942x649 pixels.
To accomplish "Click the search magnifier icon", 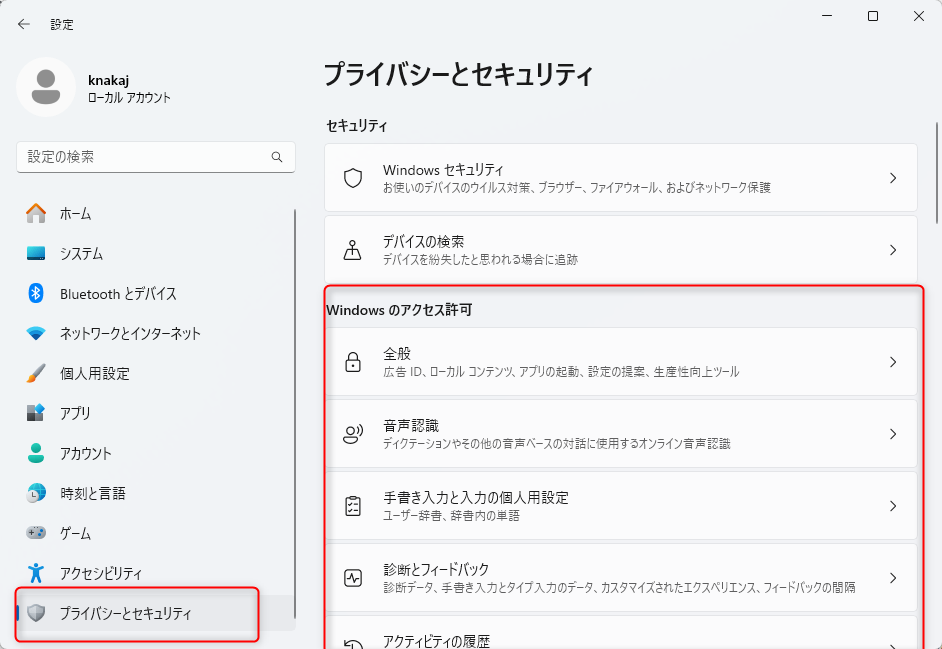I will coord(277,157).
